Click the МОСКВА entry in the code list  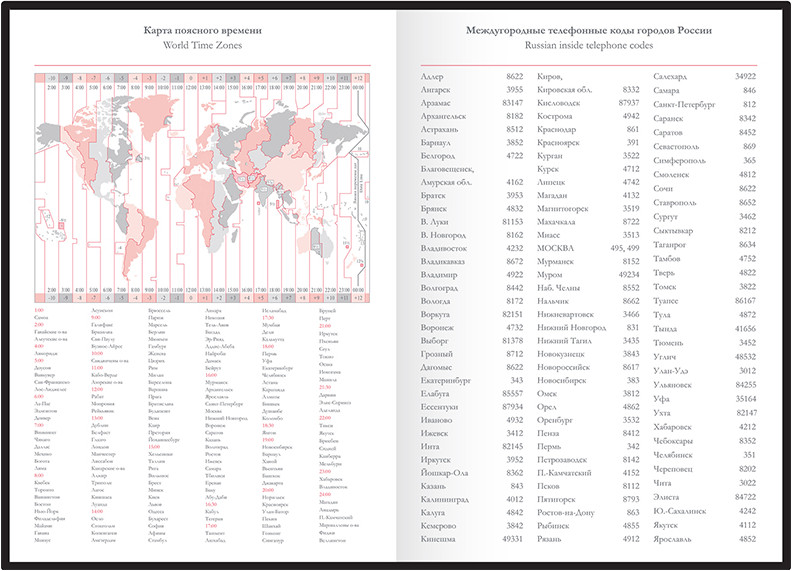561,247
